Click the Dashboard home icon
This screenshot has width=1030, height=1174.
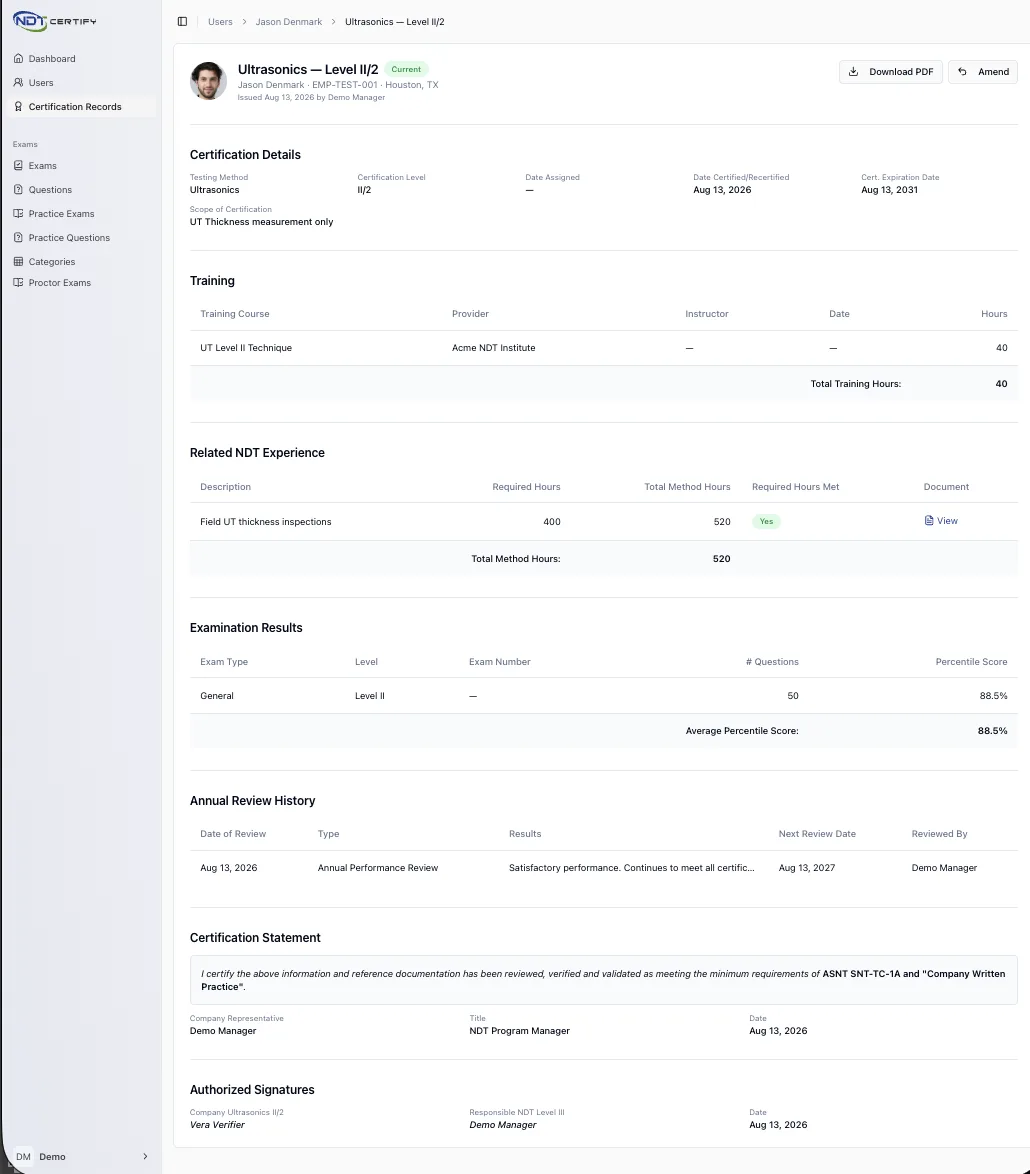19,58
